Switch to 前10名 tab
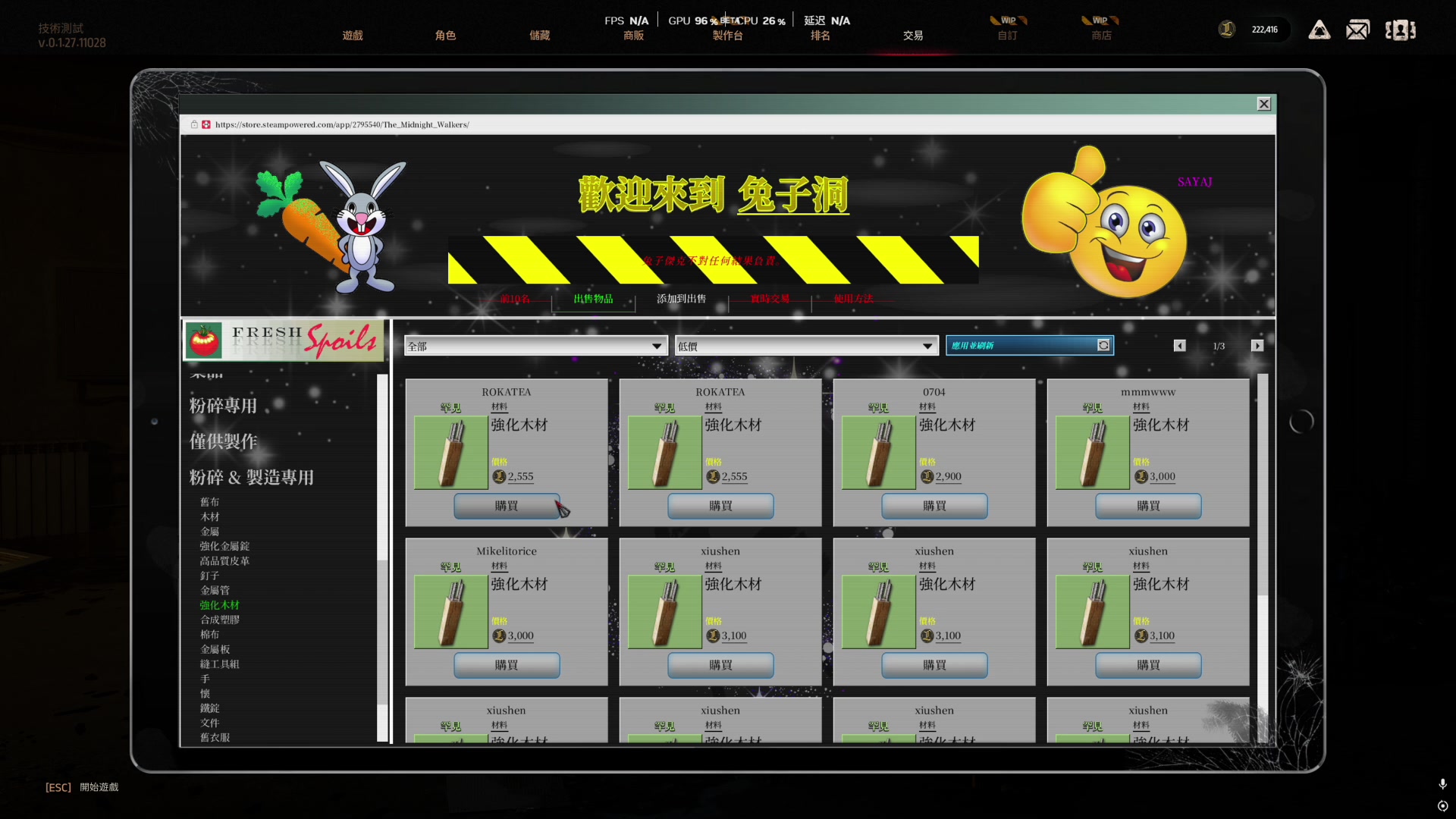 515,299
